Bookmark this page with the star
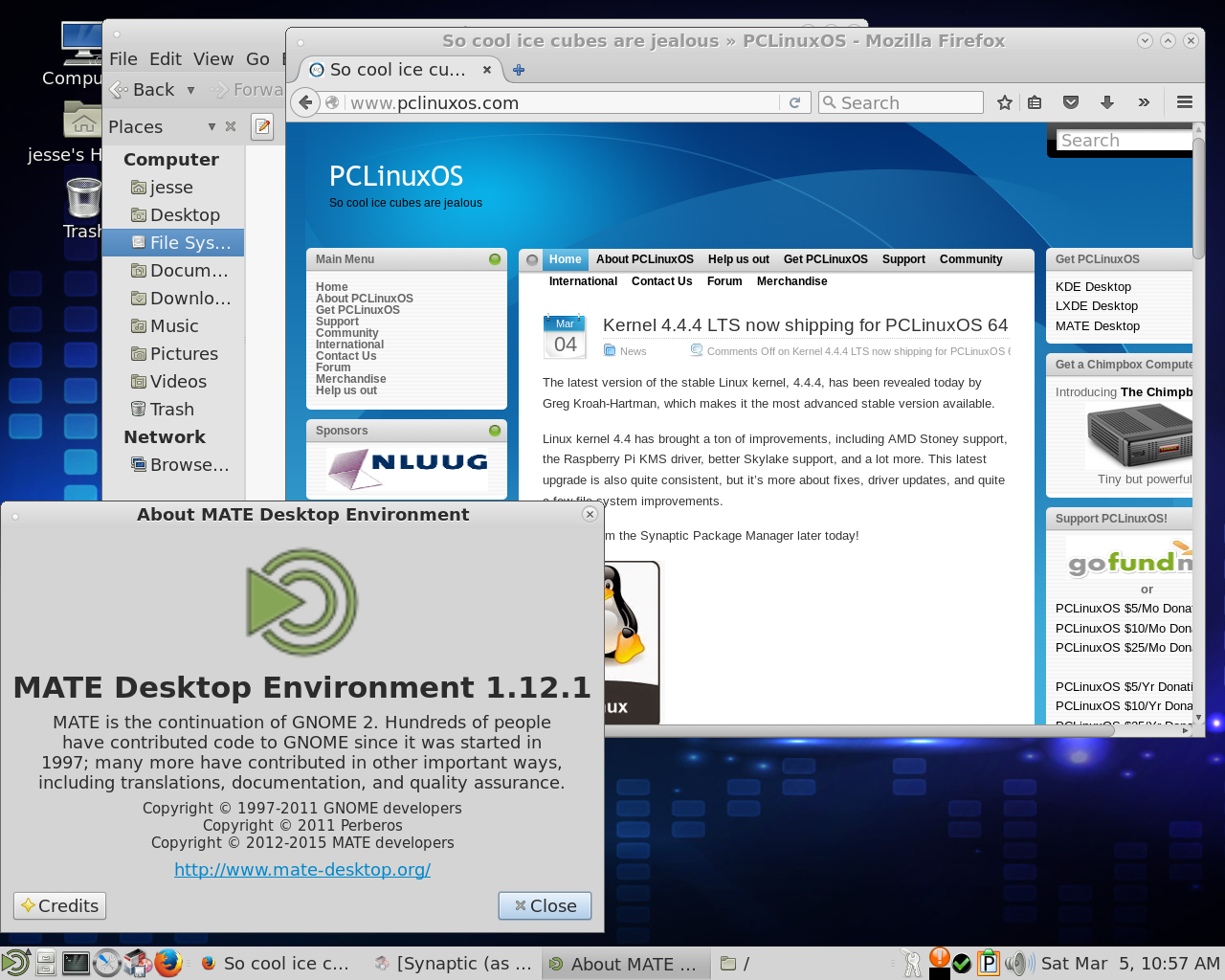1225x980 pixels. (x=1004, y=102)
